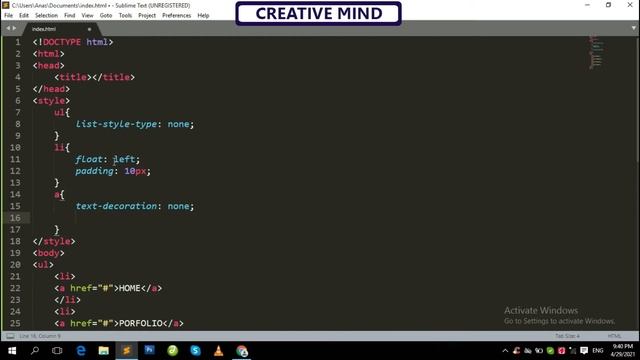Click the PORFOLIO text on line 25

coord(140,323)
